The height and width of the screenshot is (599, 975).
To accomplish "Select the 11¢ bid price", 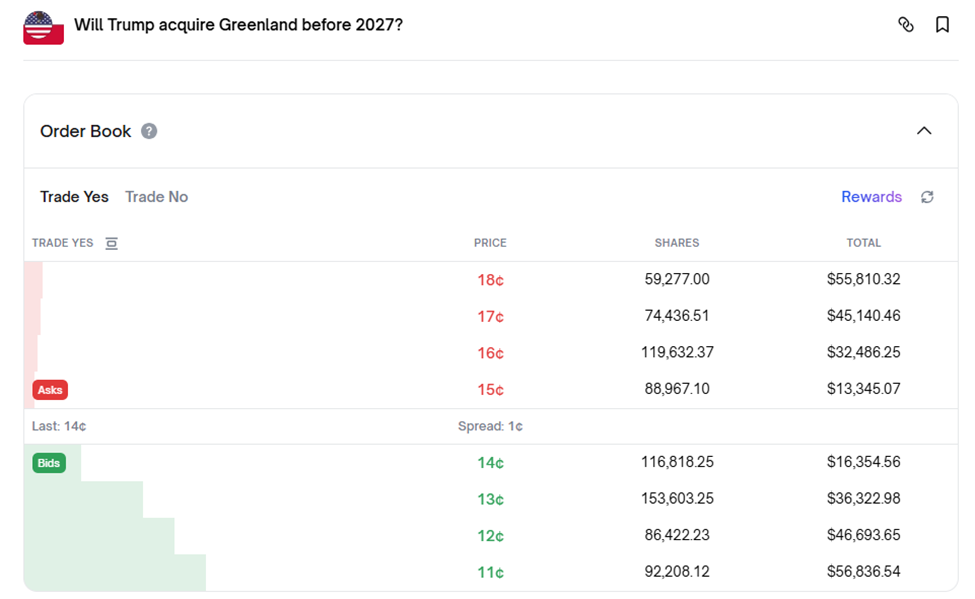I will coord(490,572).
